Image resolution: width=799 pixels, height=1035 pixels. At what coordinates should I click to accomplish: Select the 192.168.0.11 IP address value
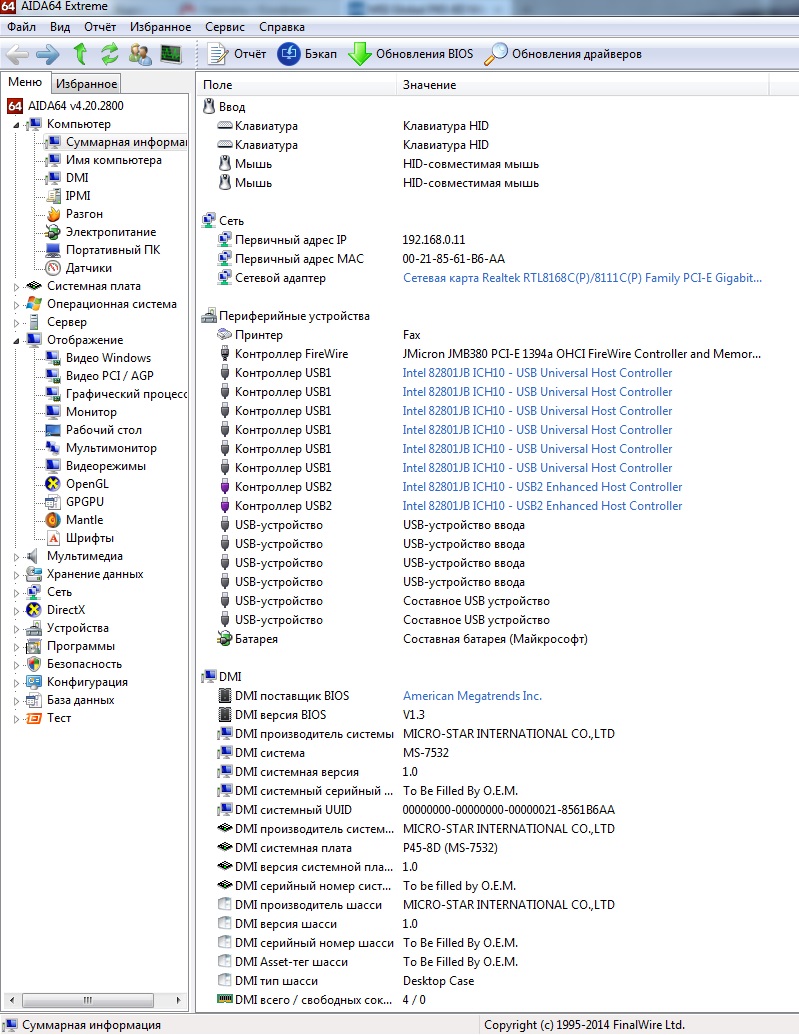(434, 240)
